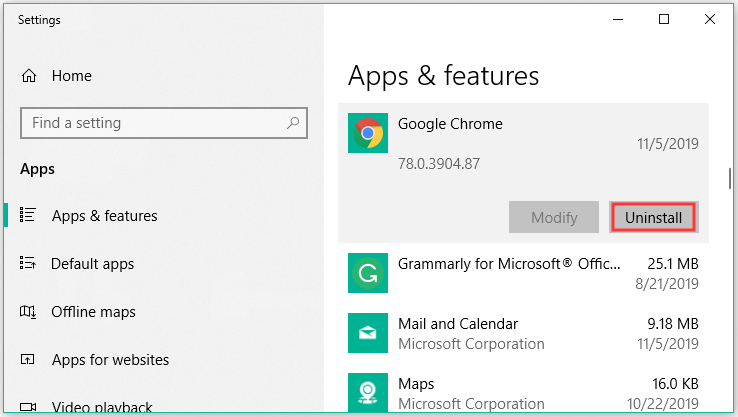The image size is (738, 417).
Task: Click the Maps app icon
Action: tap(366, 392)
